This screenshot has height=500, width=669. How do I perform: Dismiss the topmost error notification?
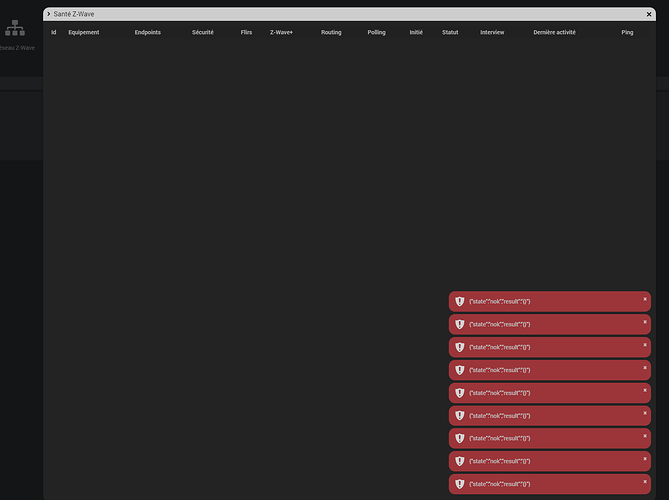645,299
